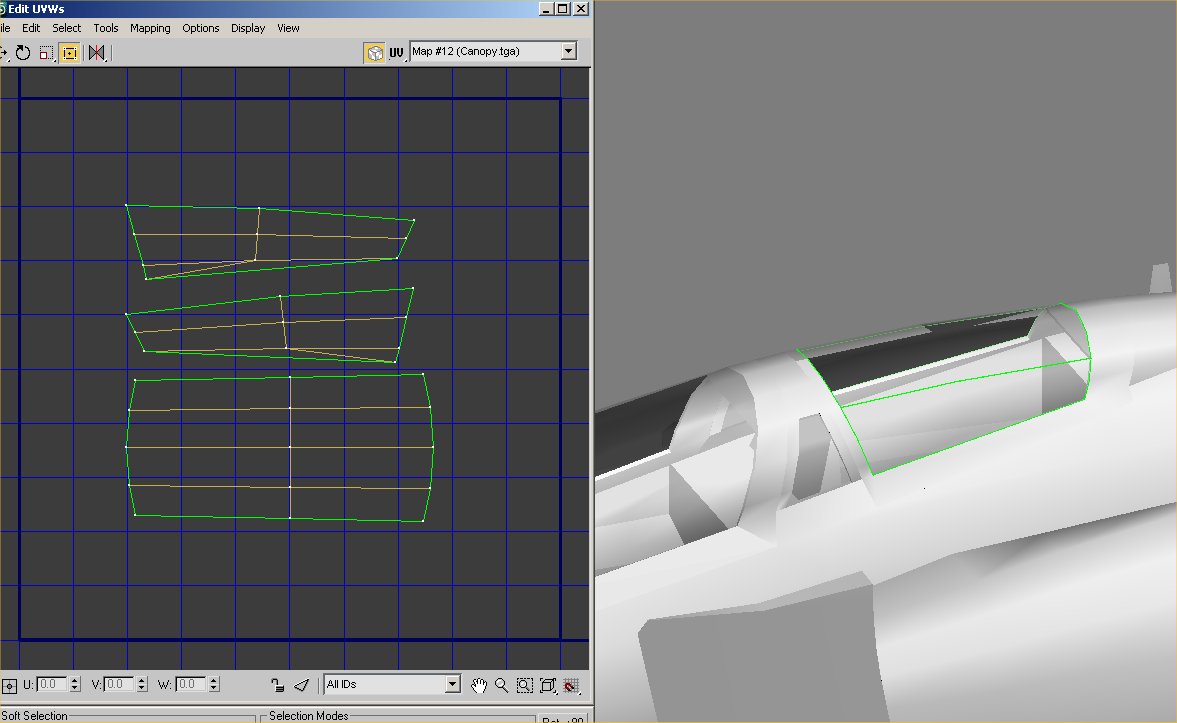Screen dimensions: 1177x723
Task: Select the Rotate tool in the toolbar
Action: pyautogui.click(x=23, y=53)
